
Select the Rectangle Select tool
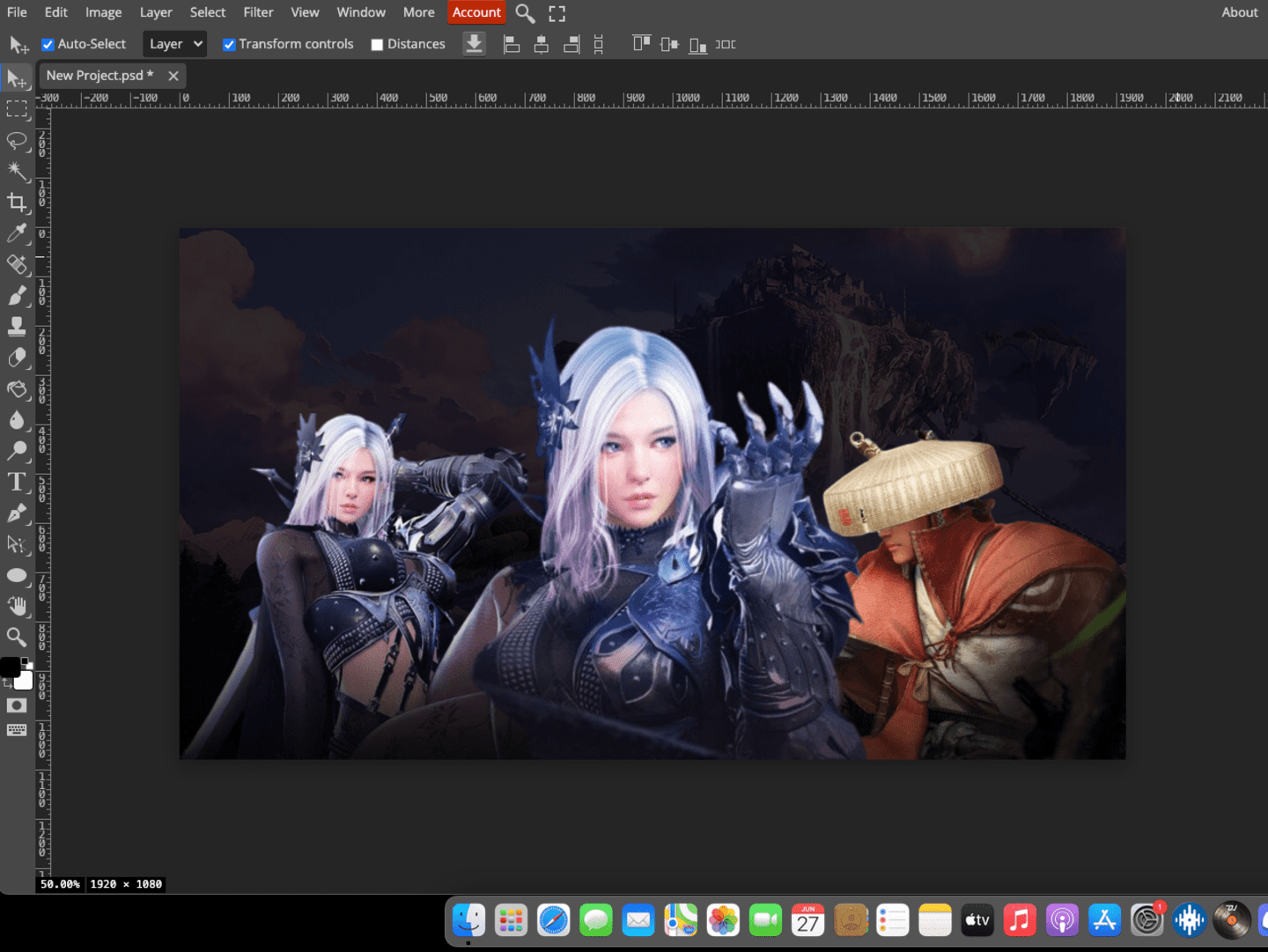(17, 109)
